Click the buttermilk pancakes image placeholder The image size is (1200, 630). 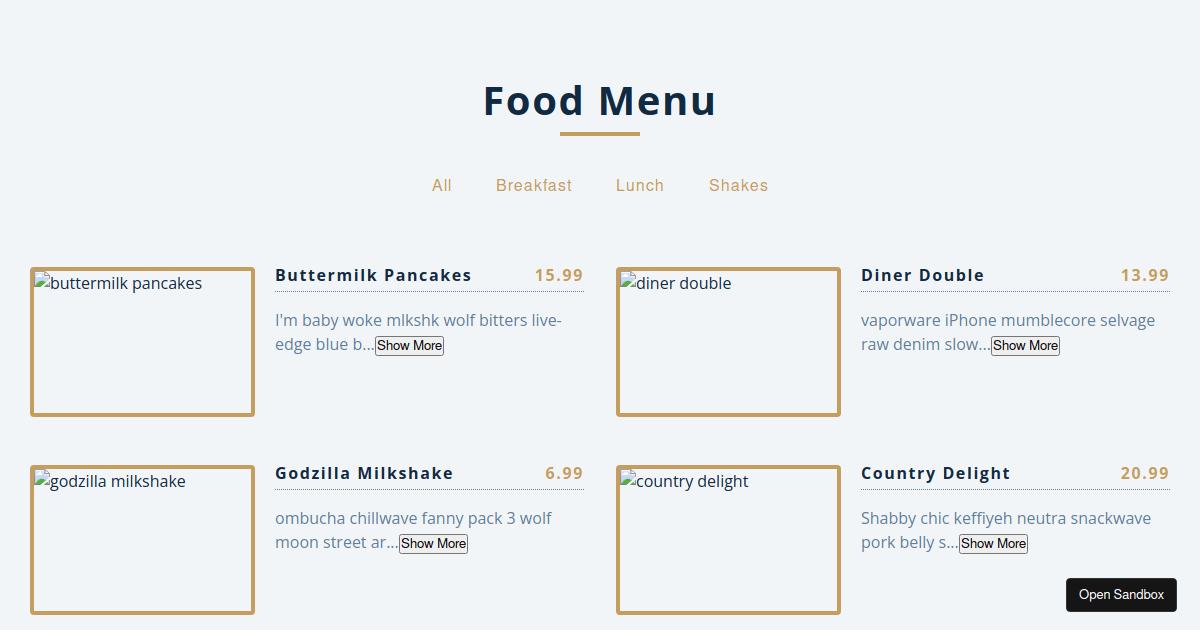pyautogui.click(x=142, y=341)
